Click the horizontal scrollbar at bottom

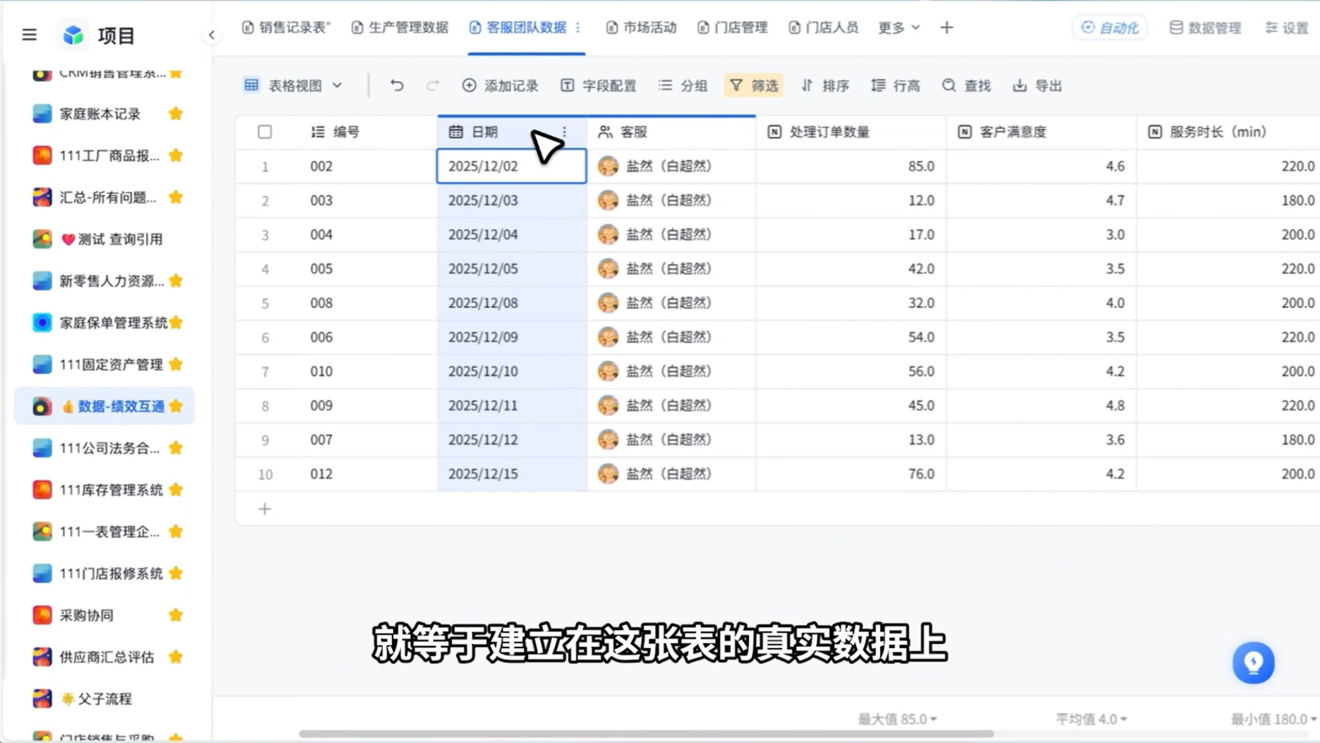(x=646, y=734)
